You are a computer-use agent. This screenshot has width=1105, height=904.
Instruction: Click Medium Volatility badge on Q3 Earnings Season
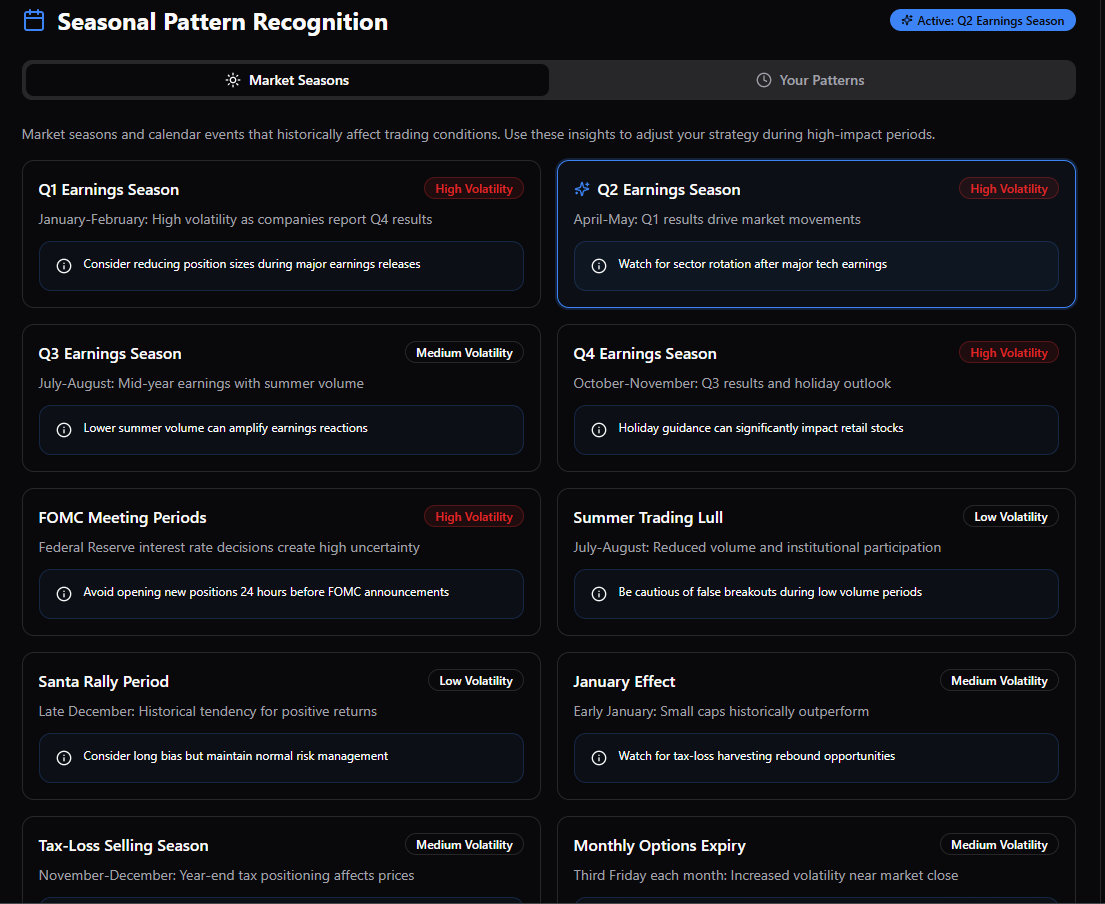pos(464,353)
